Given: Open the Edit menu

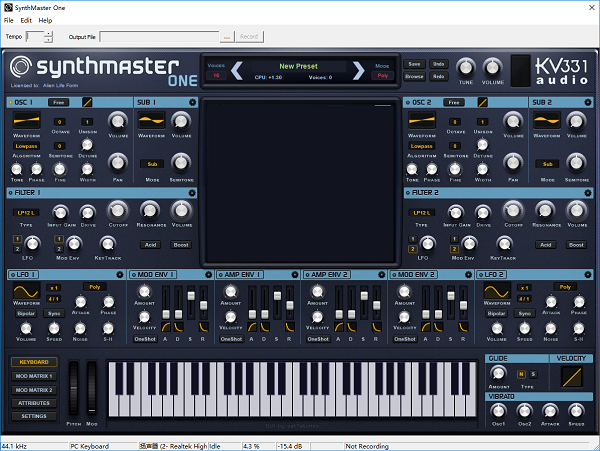Looking at the screenshot, I should [x=26, y=21].
